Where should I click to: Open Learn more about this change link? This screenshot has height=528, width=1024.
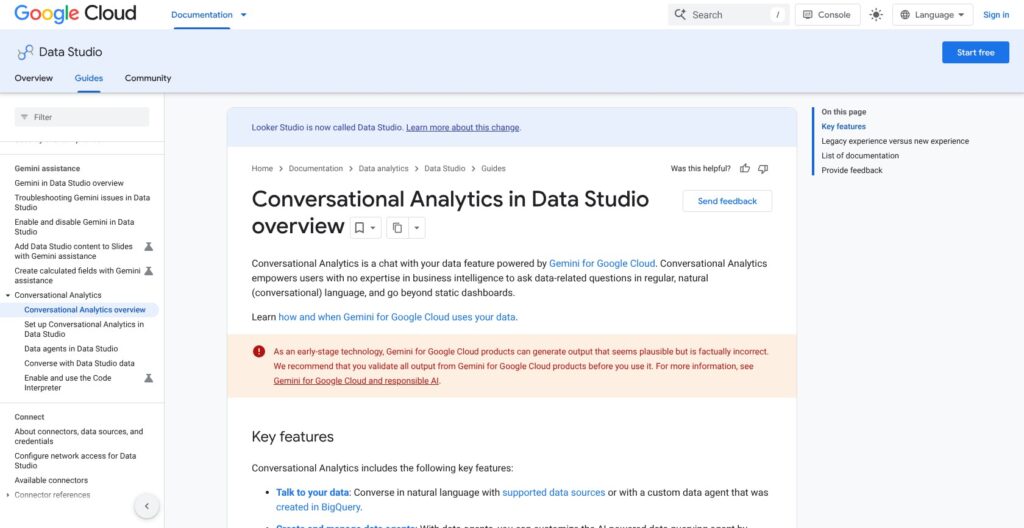[462, 127]
